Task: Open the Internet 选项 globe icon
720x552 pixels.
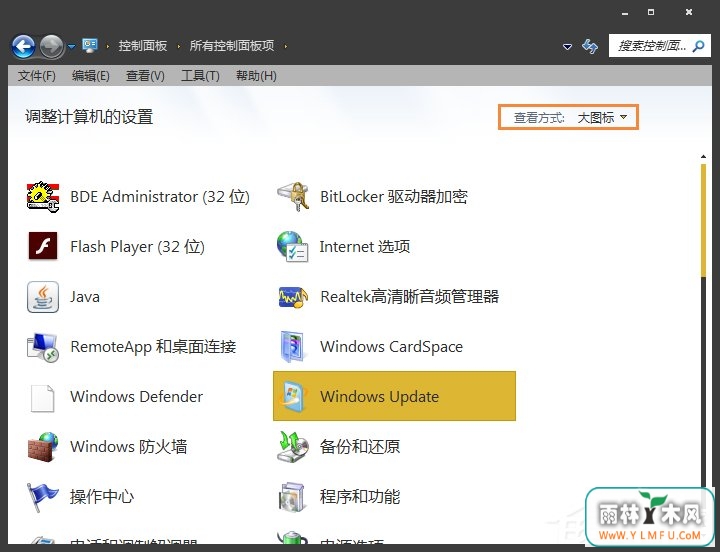Action: tap(292, 247)
